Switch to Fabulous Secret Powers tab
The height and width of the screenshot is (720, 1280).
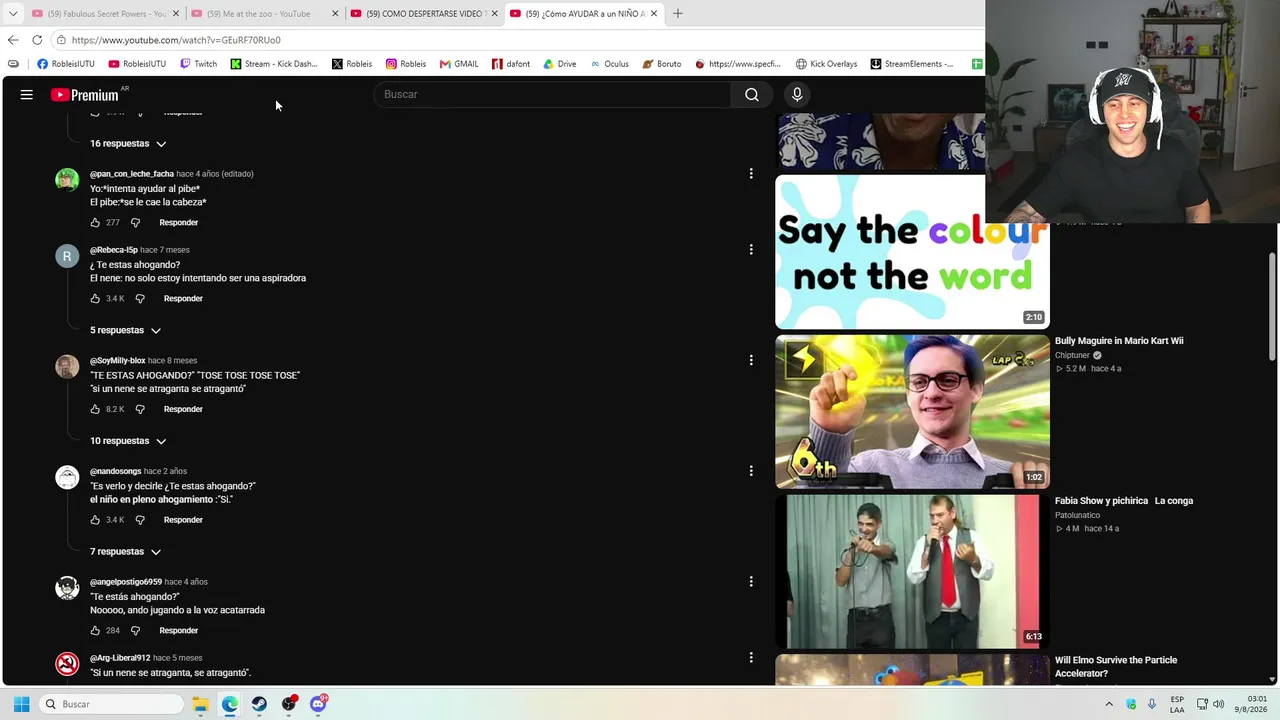point(105,13)
